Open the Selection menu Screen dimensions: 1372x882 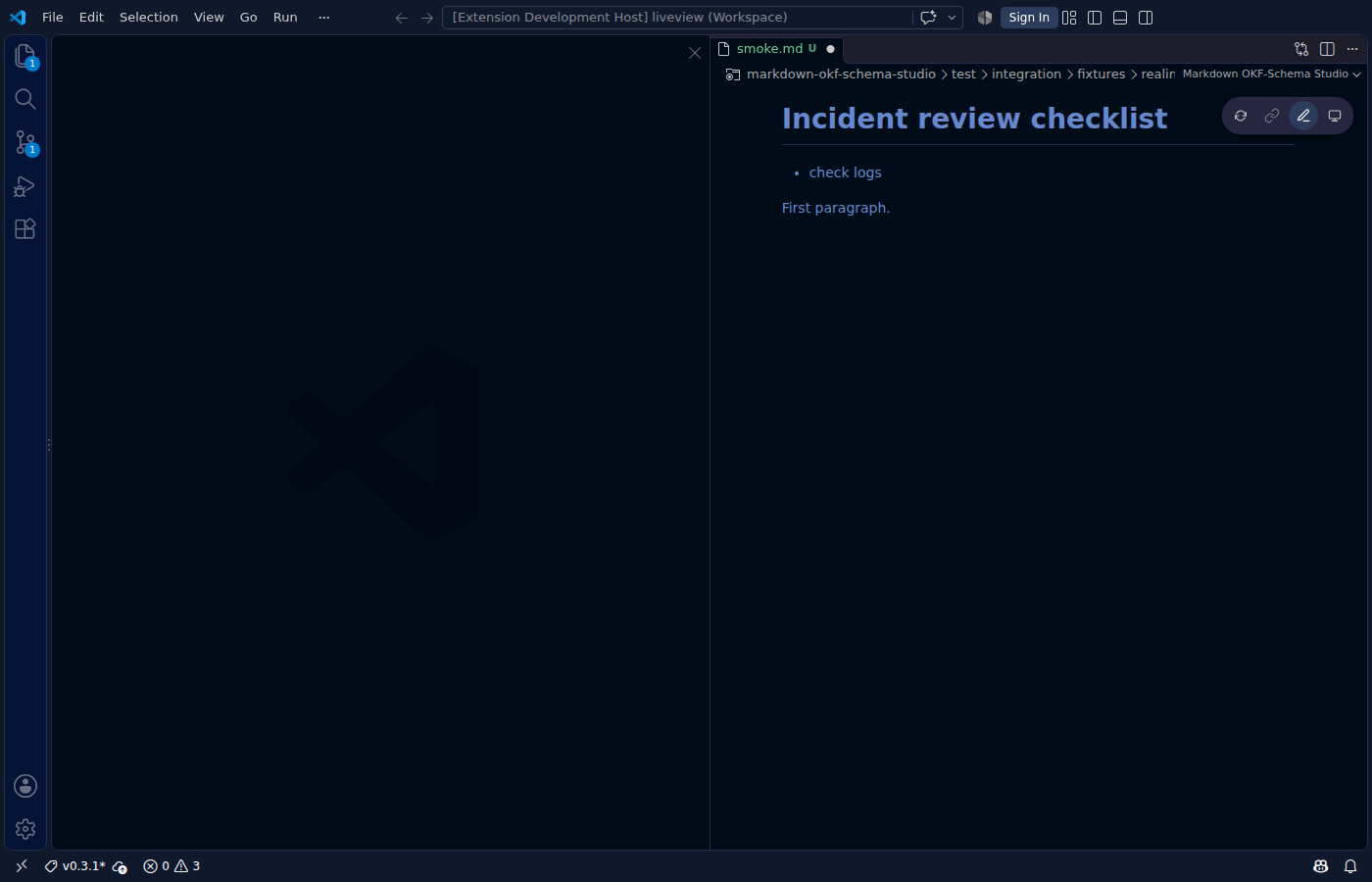[x=149, y=17]
